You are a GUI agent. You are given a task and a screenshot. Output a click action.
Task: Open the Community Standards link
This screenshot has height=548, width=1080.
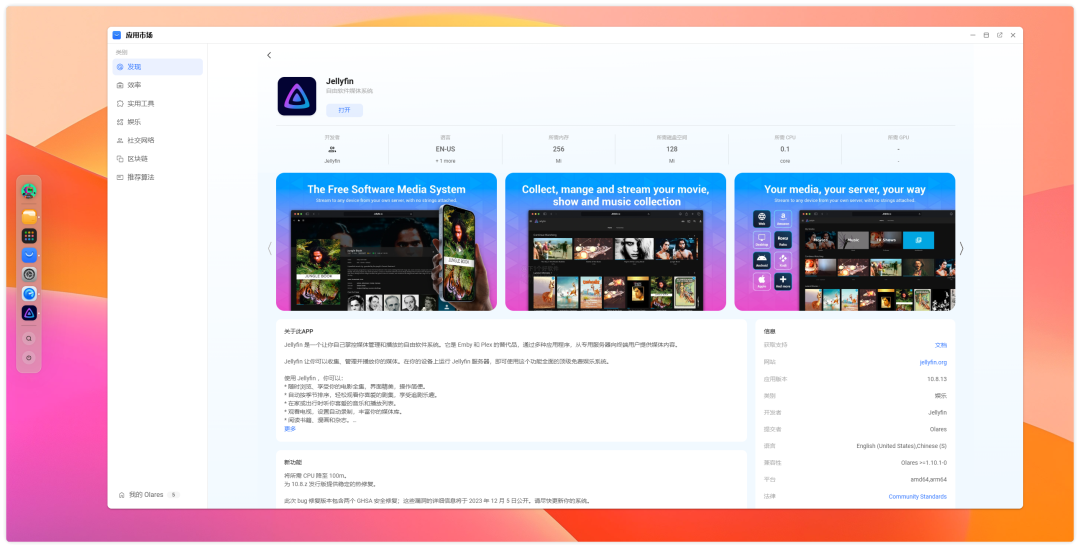click(x=917, y=496)
